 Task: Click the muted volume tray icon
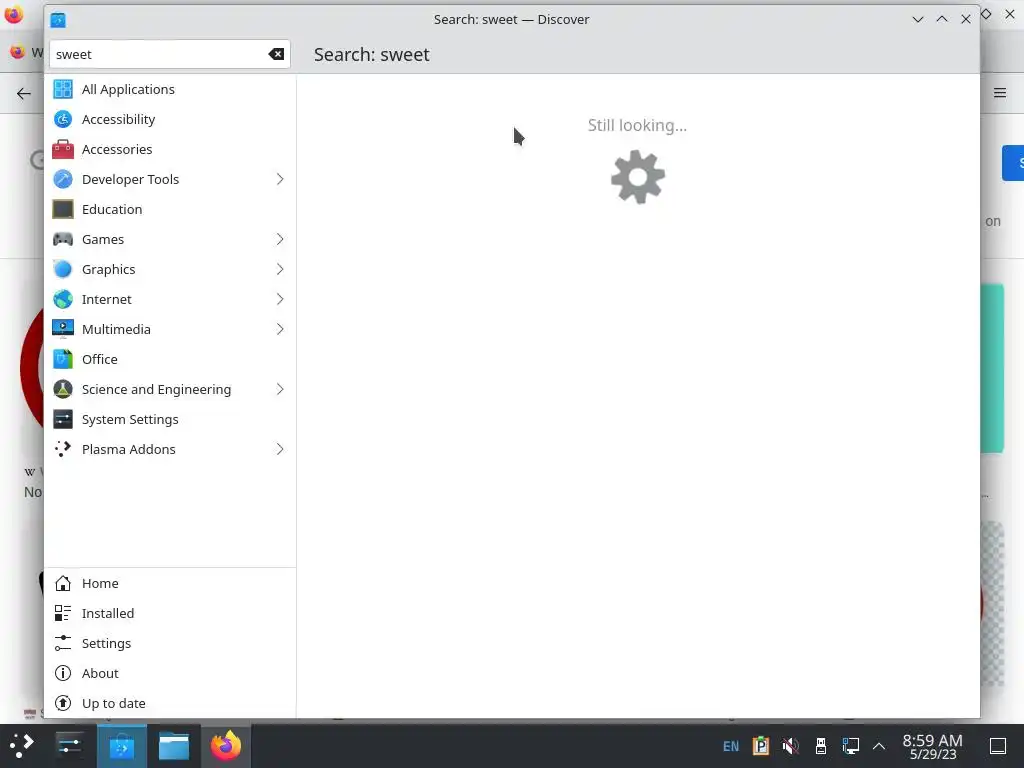point(790,746)
